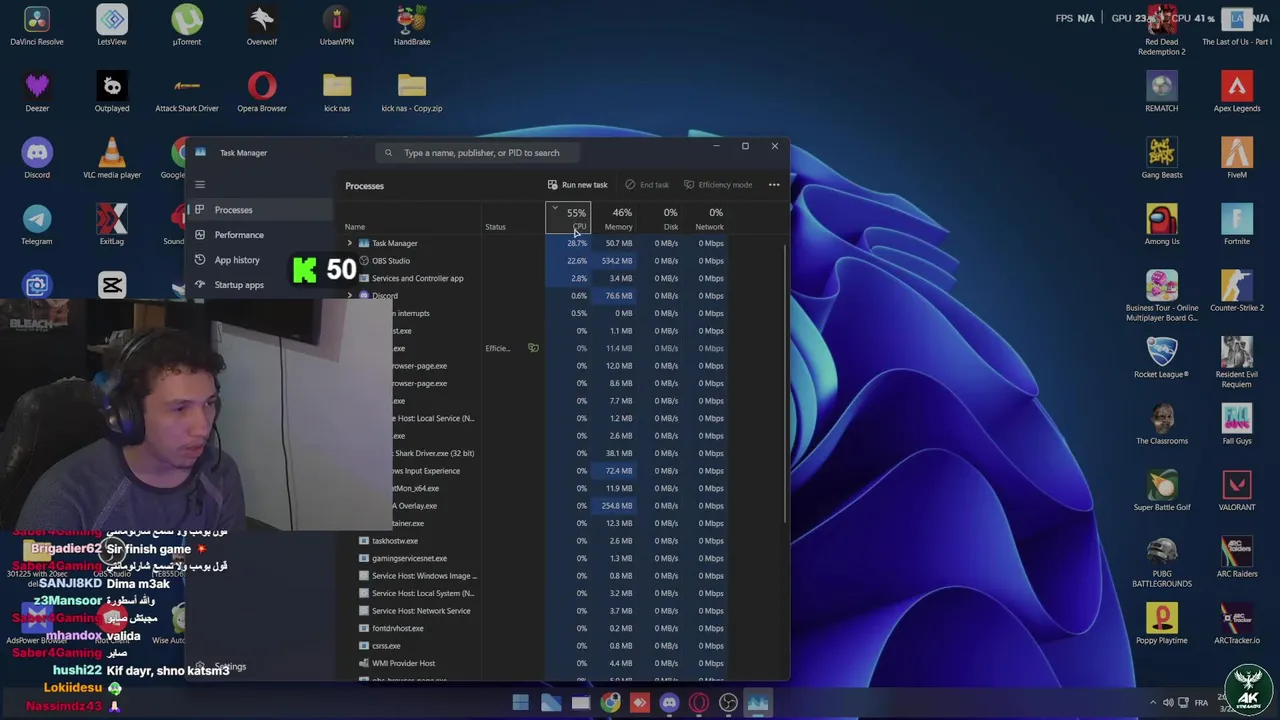This screenshot has width=1280, height=720.
Task: Open the Super Battle Golf icon
Action: [1162, 491]
